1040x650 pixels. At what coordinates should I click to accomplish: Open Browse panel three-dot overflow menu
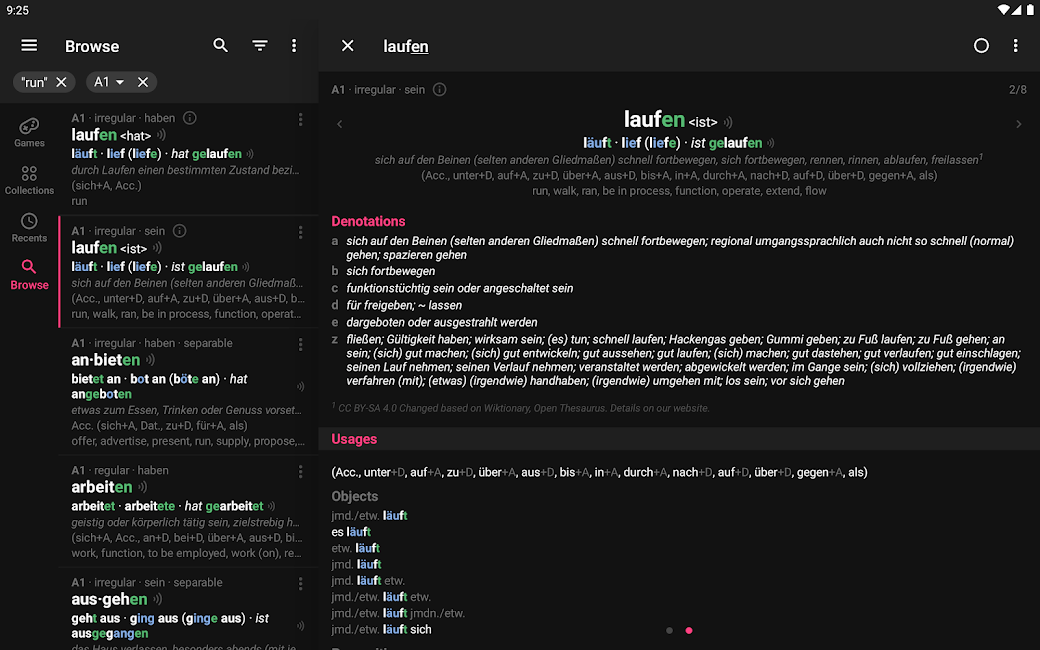pos(294,46)
